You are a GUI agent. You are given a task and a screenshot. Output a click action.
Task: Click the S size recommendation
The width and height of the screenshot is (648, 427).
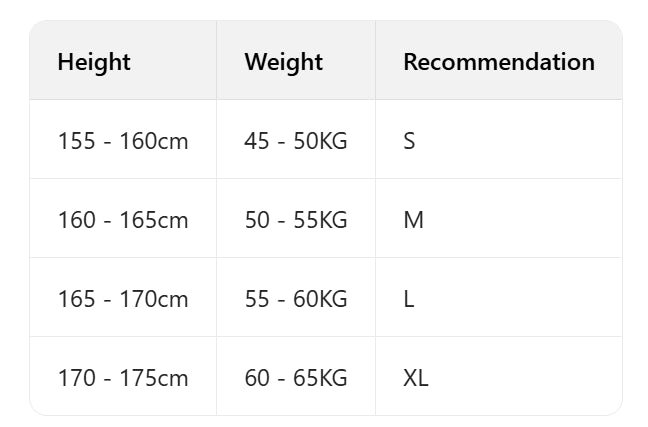(x=409, y=141)
